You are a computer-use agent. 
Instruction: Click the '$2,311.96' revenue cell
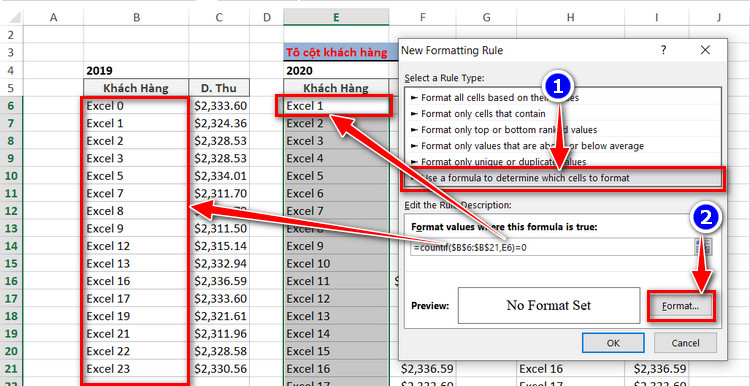(x=219, y=334)
